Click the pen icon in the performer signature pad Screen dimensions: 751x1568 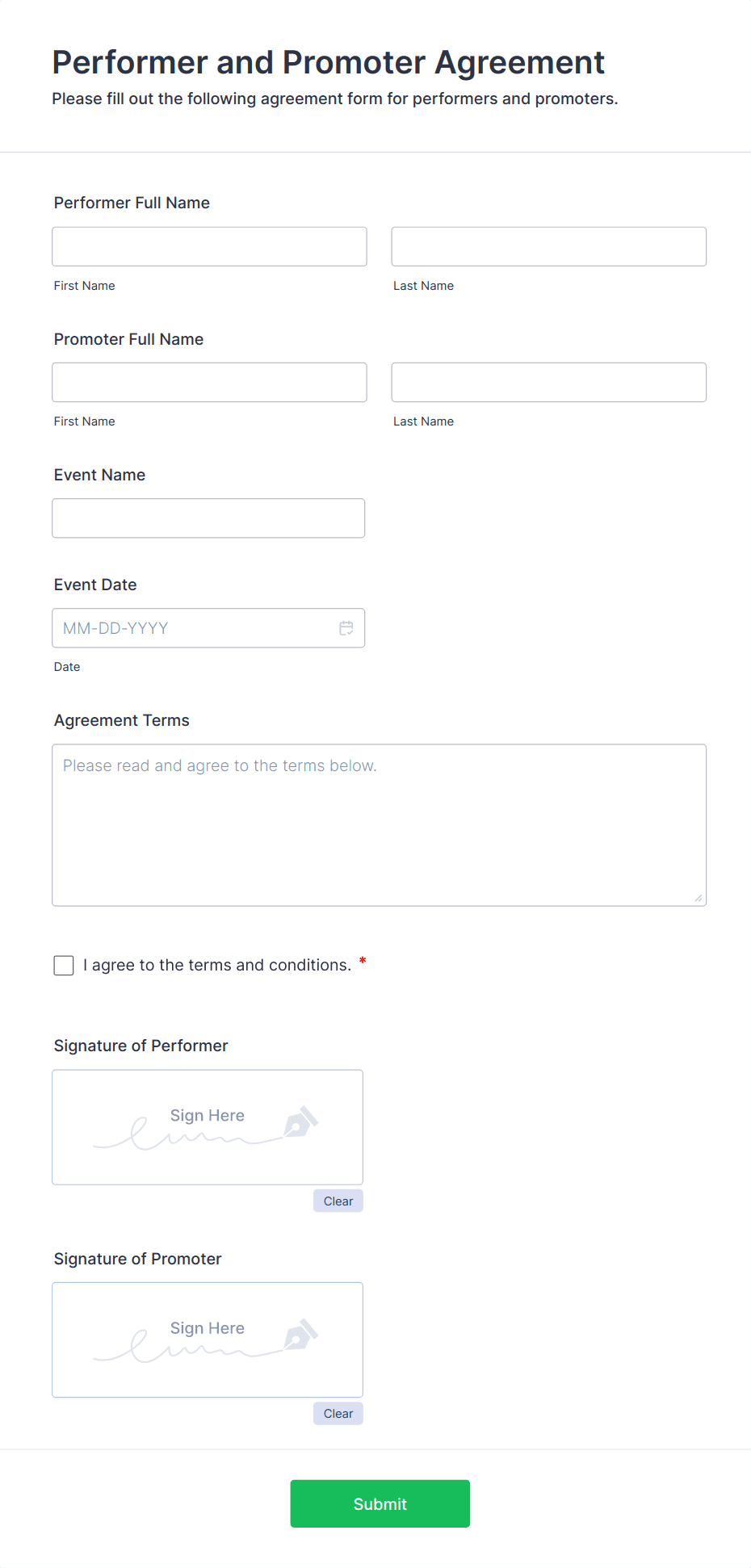pos(300,1122)
